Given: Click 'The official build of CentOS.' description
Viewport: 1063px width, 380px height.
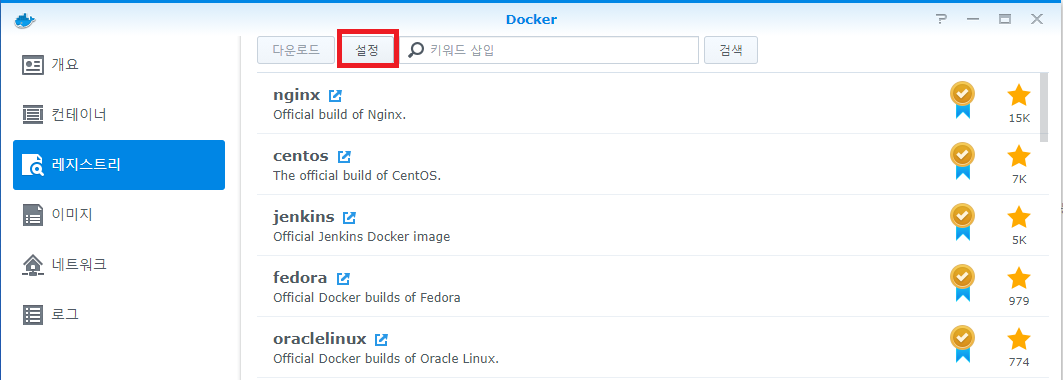Looking at the screenshot, I should [357, 175].
